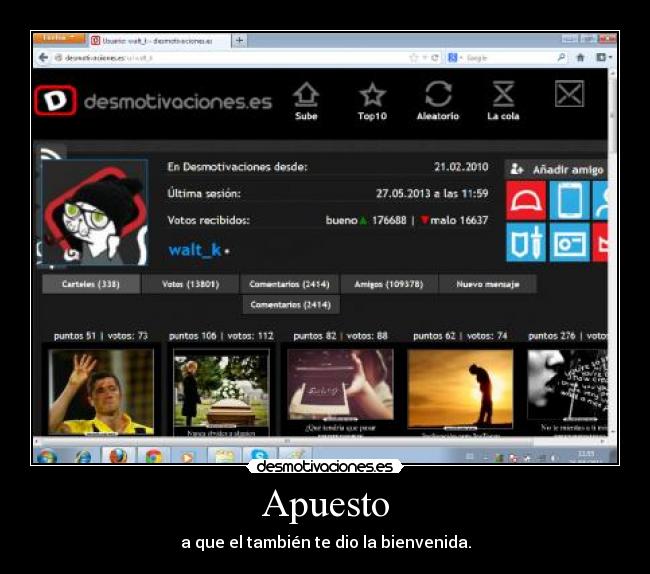Viewport: 650px width, 574px height.
Task: Click the search magnifier in Google box
Action: (561, 58)
